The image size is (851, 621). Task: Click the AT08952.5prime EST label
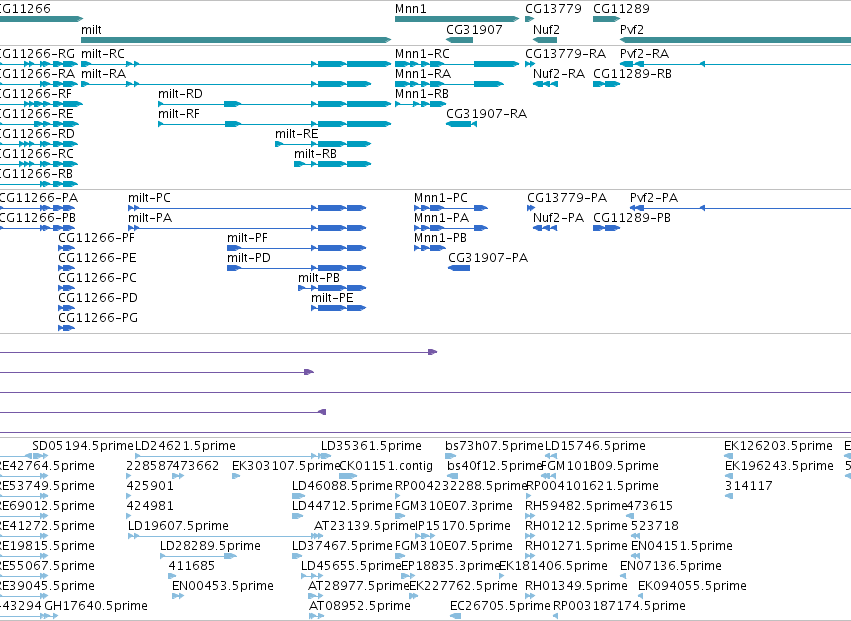[360, 606]
